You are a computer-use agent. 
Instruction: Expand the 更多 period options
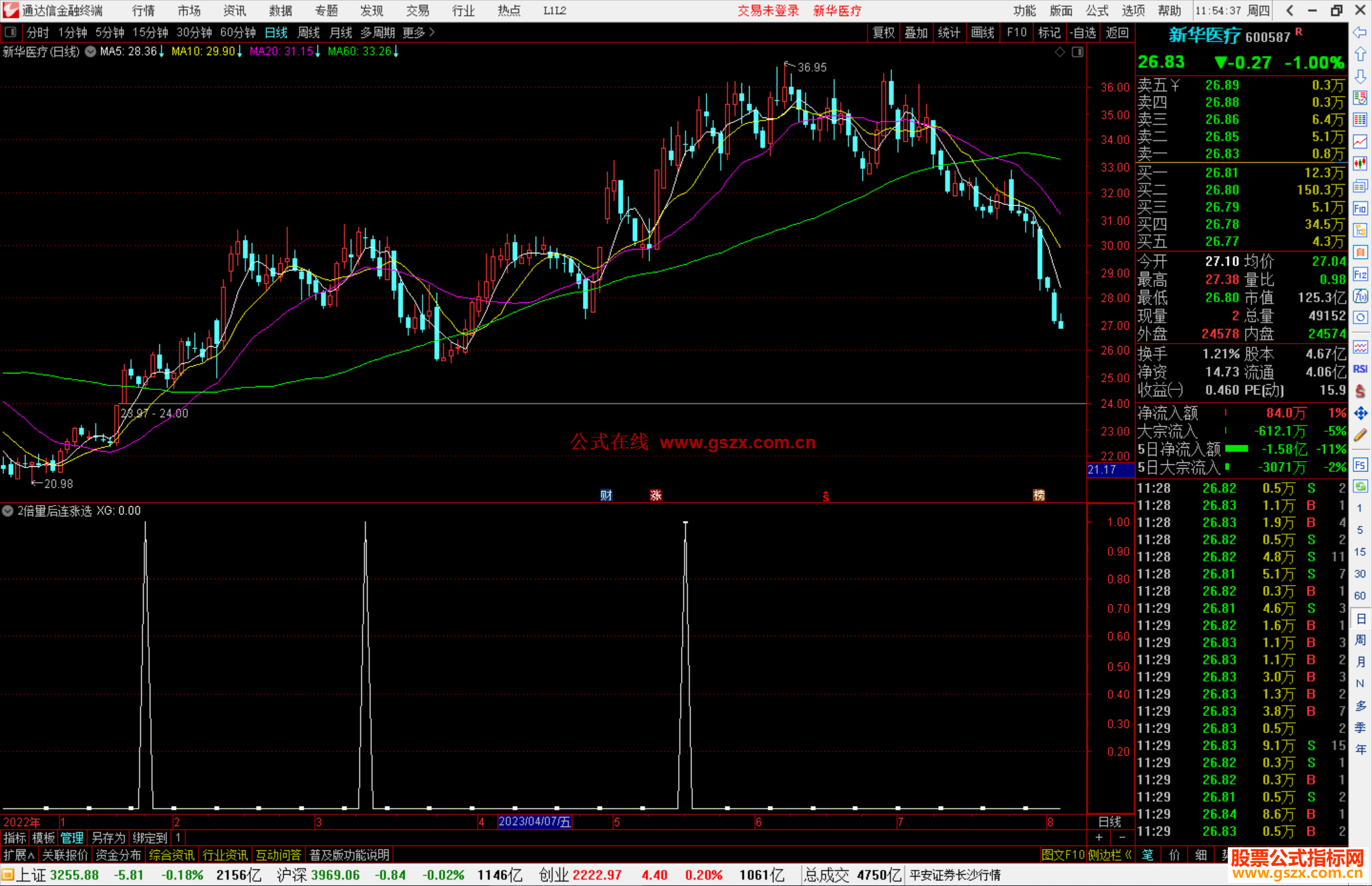[x=419, y=32]
